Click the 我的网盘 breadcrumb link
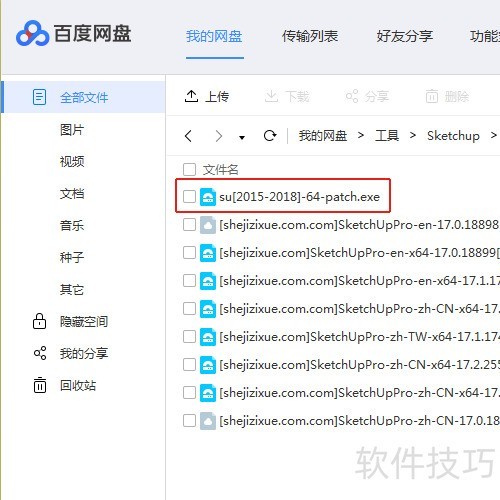 (x=323, y=136)
